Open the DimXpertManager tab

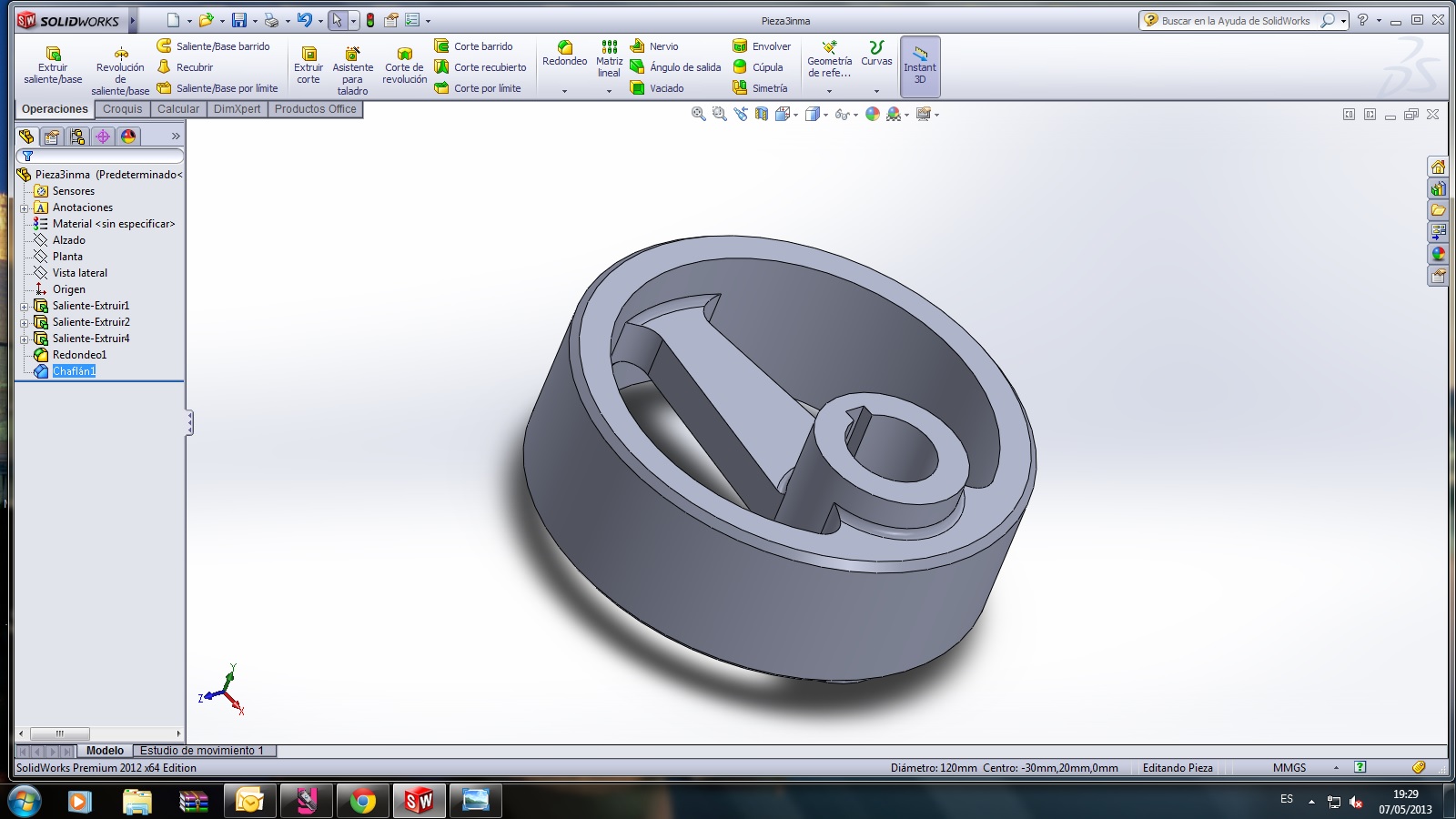coord(103,136)
